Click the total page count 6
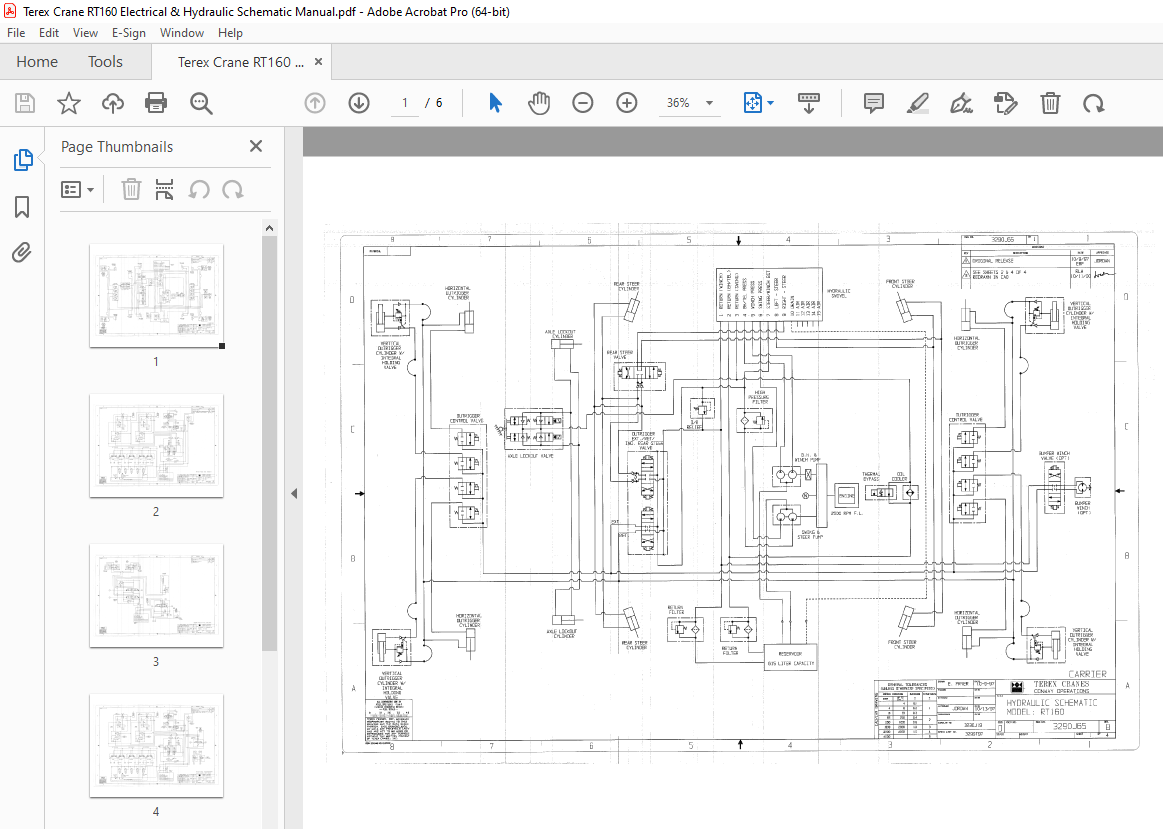Image resolution: width=1163 pixels, height=829 pixels. tap(439, 103)
